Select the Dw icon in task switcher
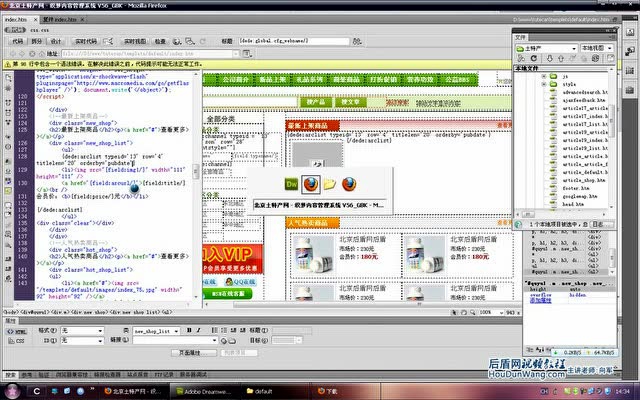 (x=291, y=184)
